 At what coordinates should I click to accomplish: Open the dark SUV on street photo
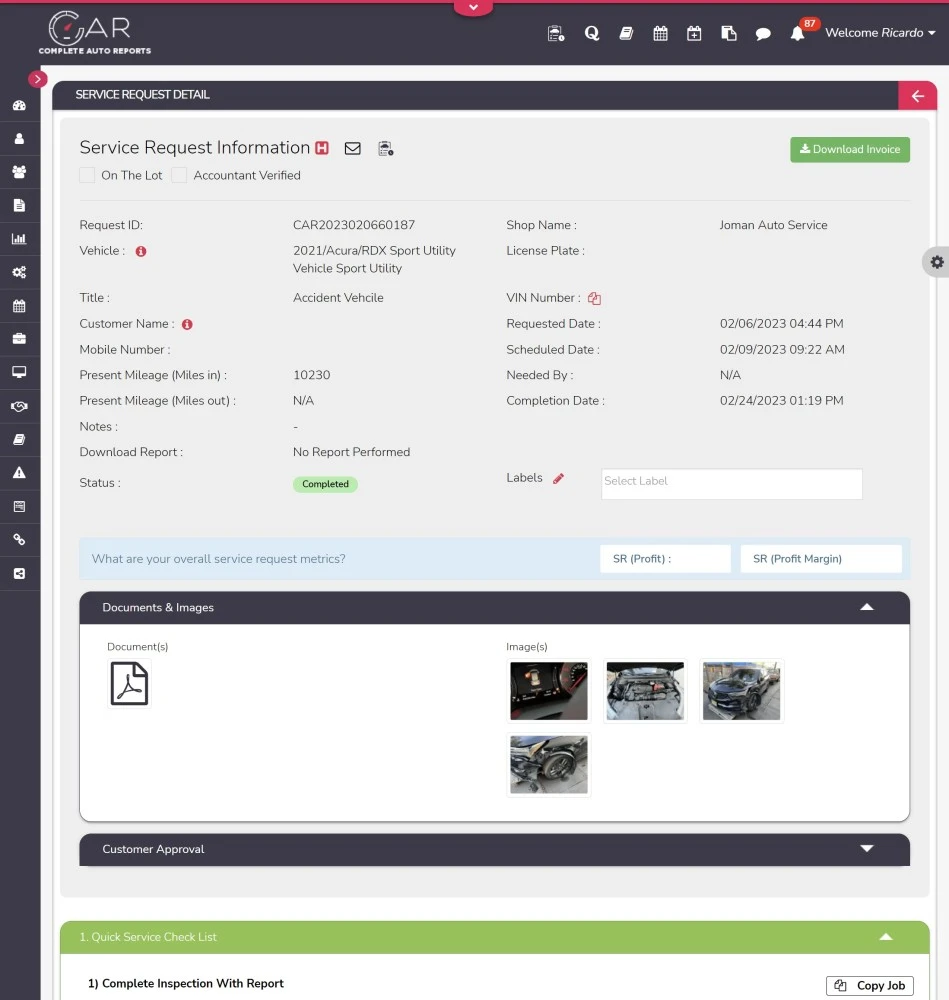click(741, 691)
